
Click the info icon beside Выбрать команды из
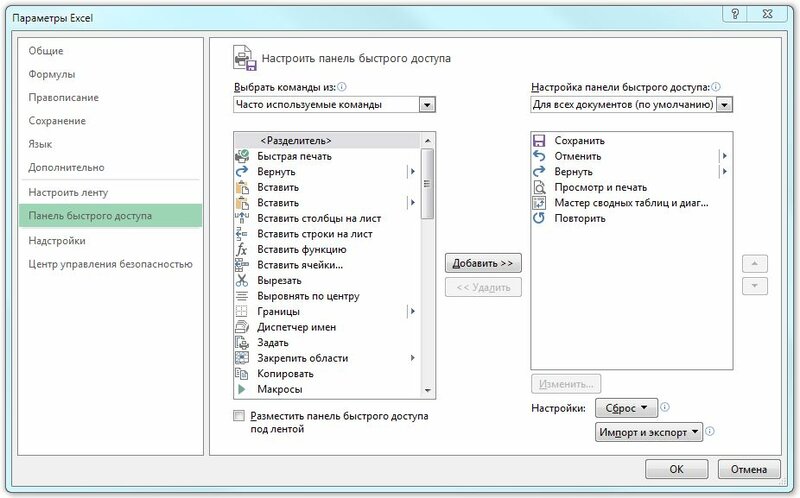point(342,87)
